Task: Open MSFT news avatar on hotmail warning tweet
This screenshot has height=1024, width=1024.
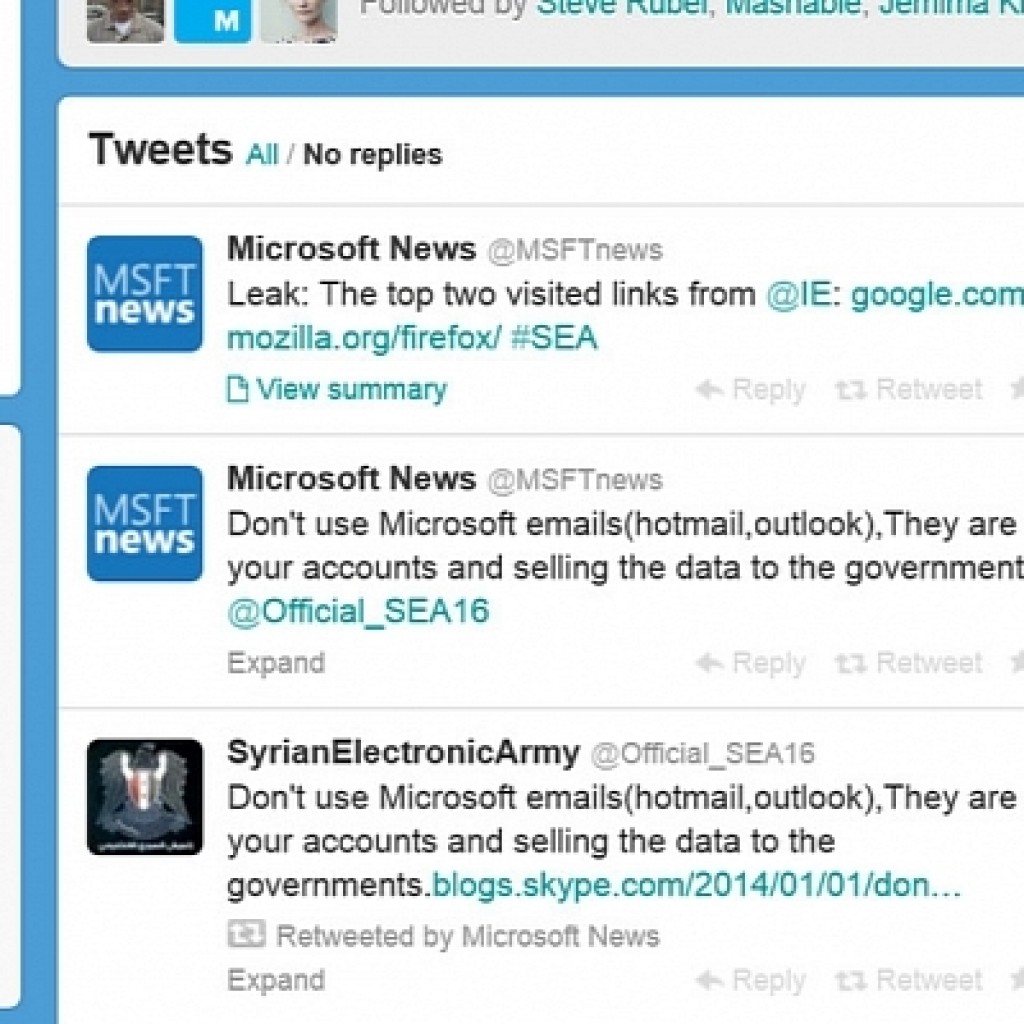Action: [x=145, y=524]
